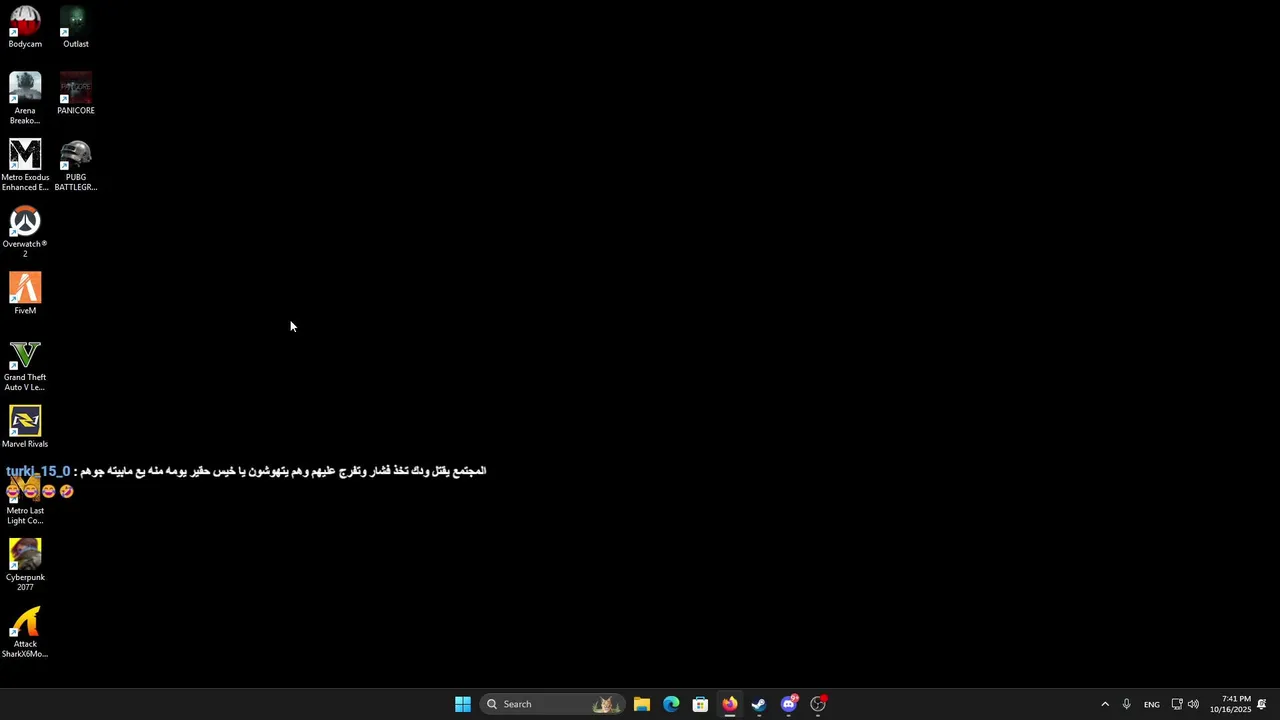Select the Arena Breakout desktop icon
1280x720 pixels.
tap(25, 98)
